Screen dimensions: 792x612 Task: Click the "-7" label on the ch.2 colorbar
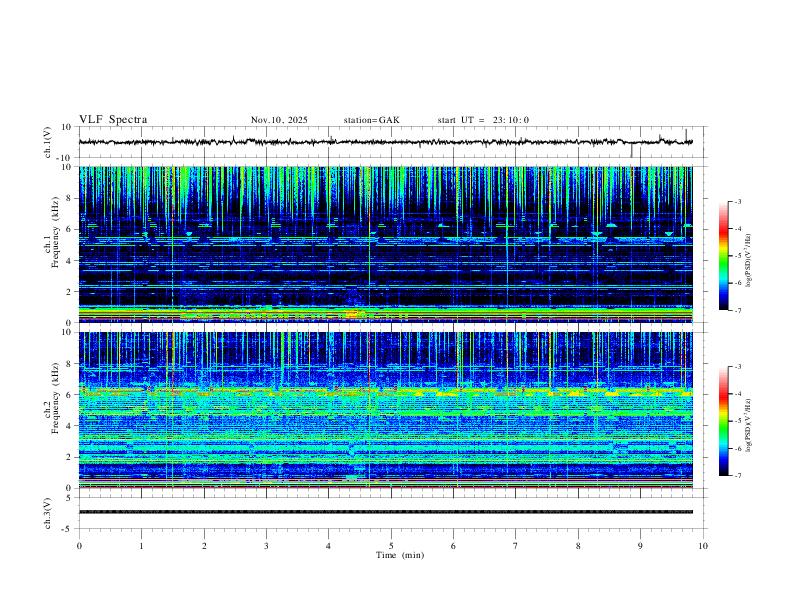pyautogui.click(x=737, y=475)
